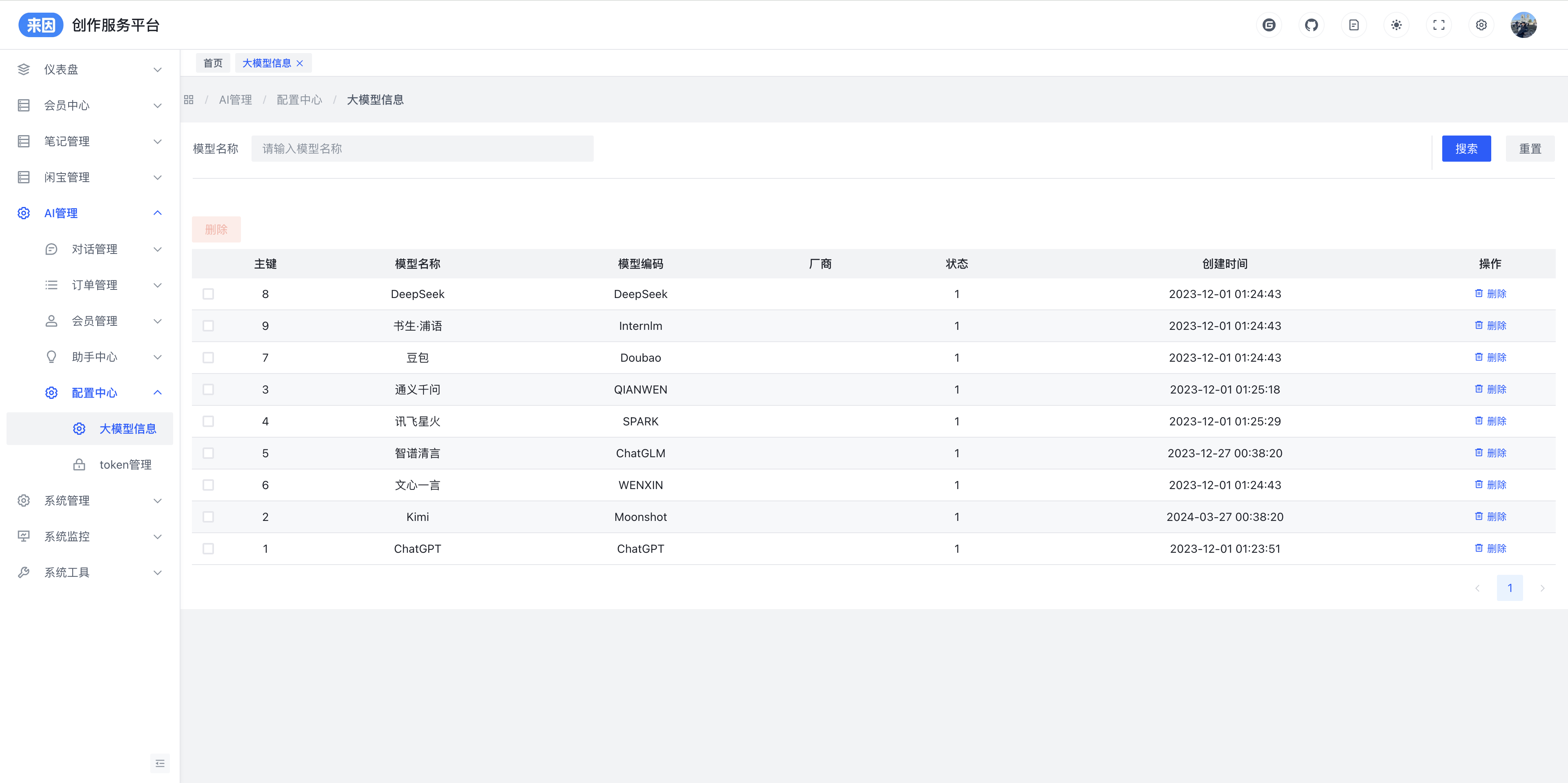Open header settings gear icon
This screenshot has height=783, width=1568.
(1481, 25)
